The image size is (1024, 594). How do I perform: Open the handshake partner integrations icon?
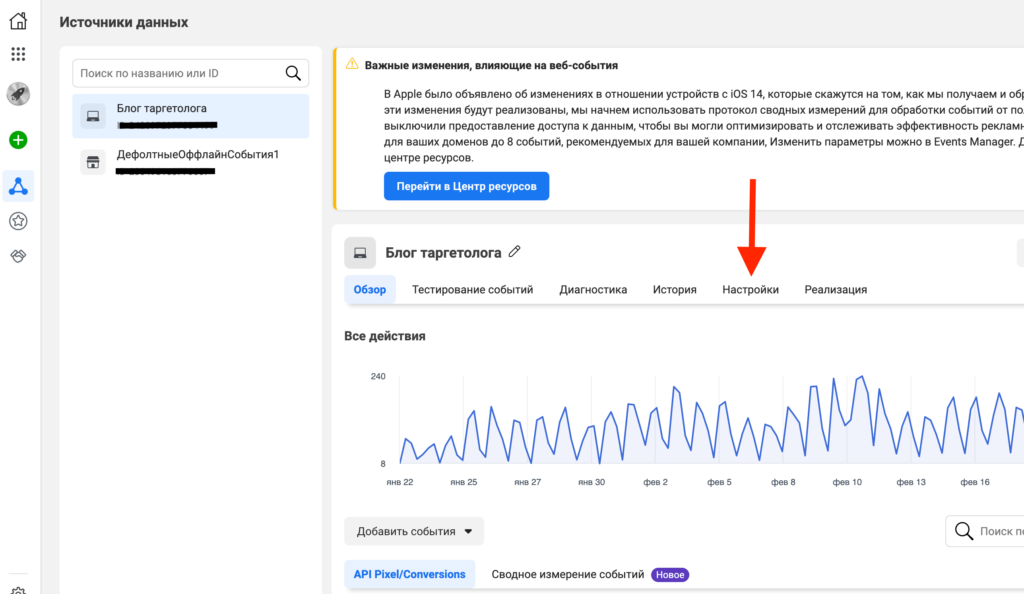point(18,257)
